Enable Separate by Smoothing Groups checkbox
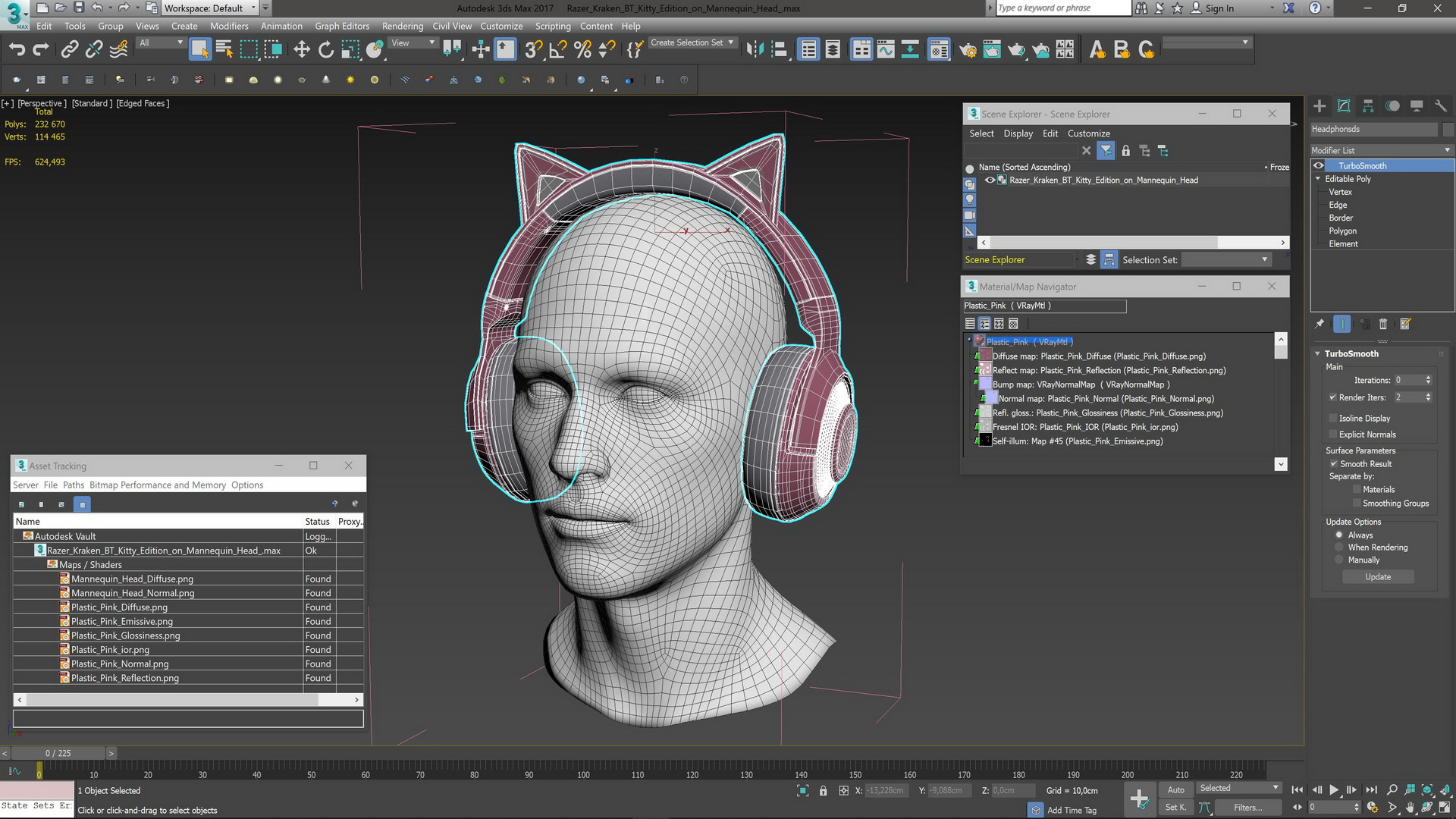 click(x=1357, y=504)
